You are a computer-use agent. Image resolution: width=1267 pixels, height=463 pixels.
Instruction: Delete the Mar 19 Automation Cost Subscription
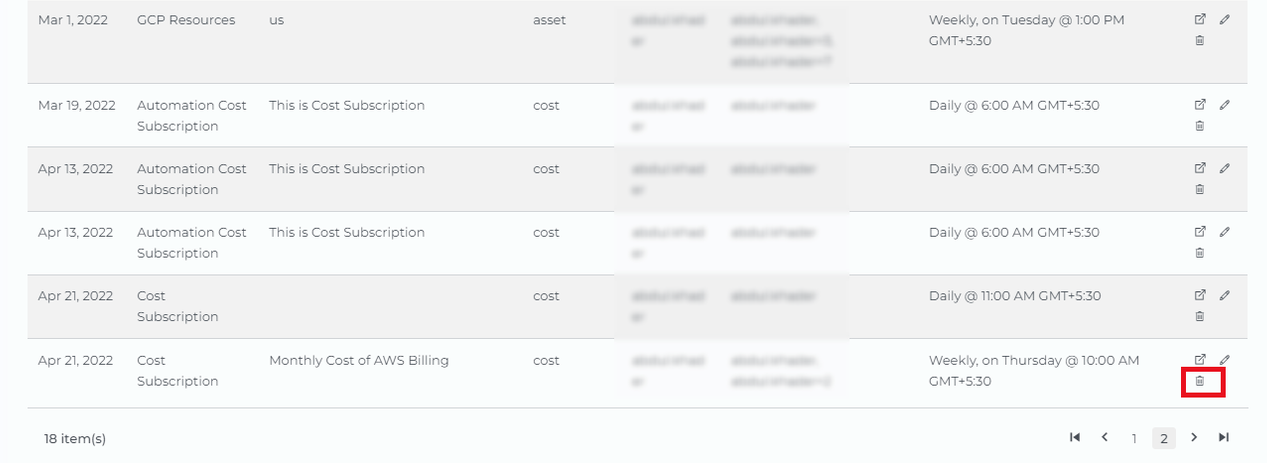click(1200, 126)
